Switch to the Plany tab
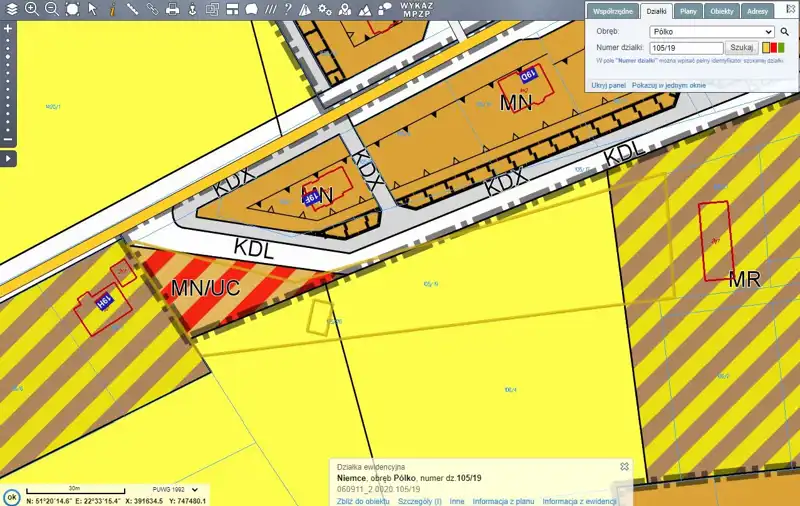Viewport: 800px width, 506px height. 687,11
